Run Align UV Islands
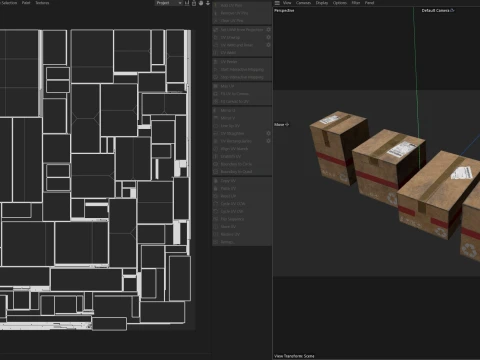This screenshot has width=480, height=360. 242,149
